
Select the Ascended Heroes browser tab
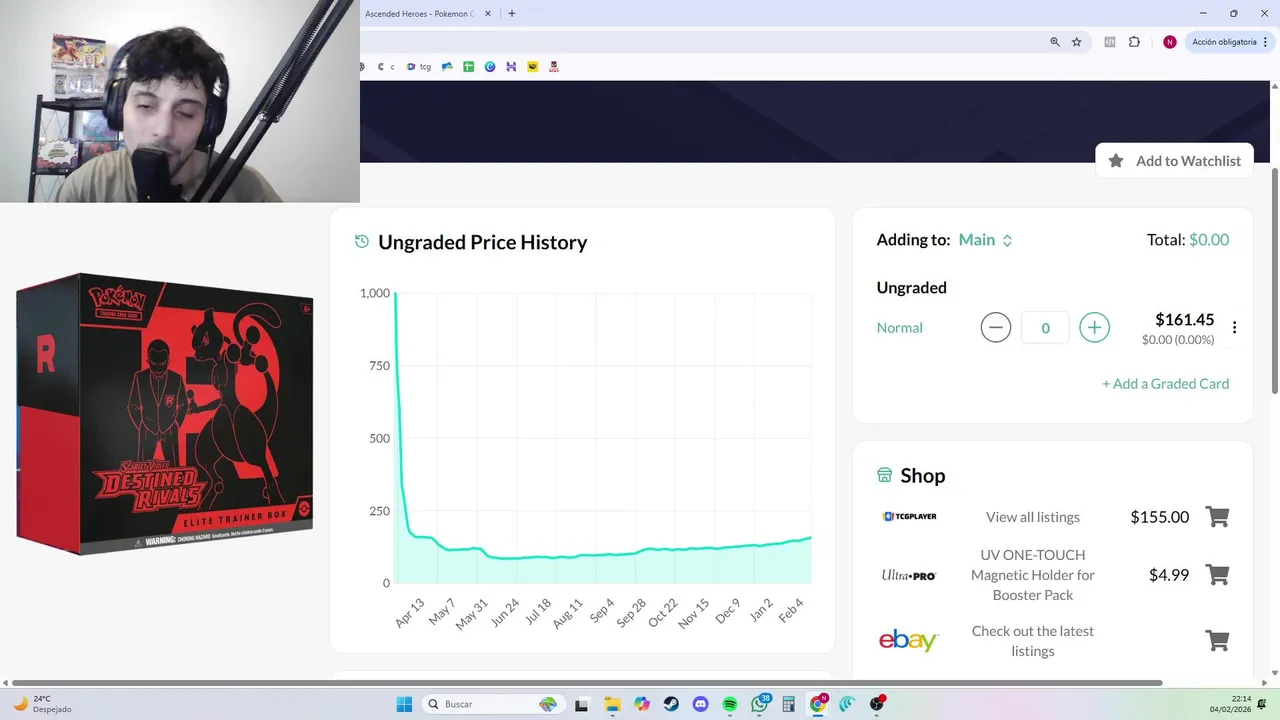point(420,14)
